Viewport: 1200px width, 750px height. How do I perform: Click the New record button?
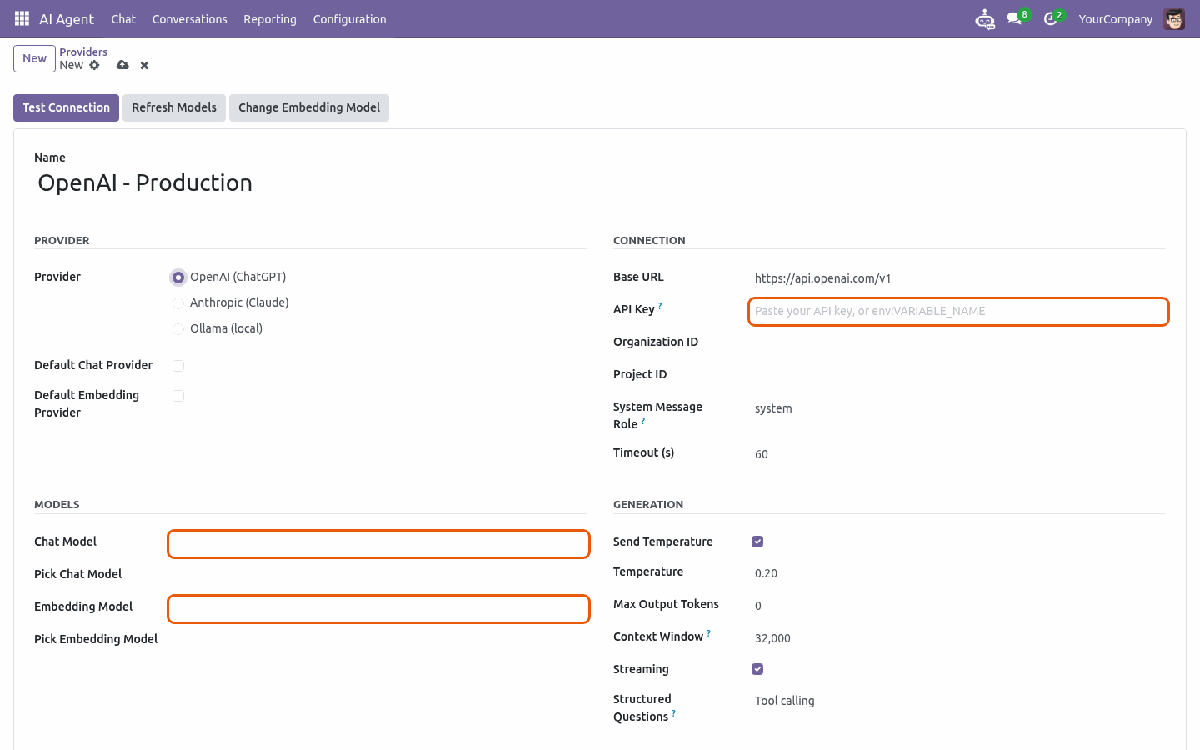coord(34,58)
